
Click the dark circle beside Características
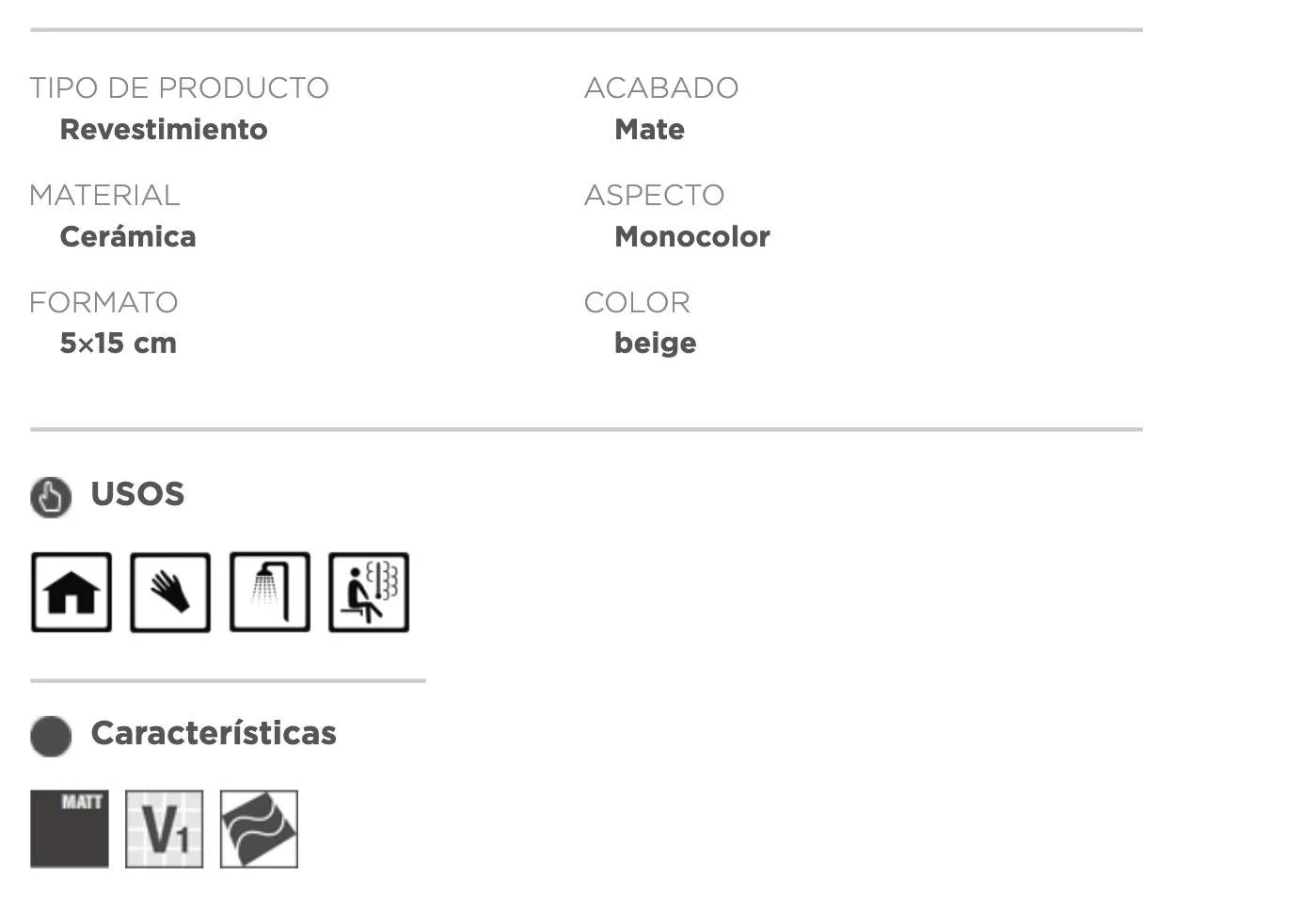(x=51, y=736)
